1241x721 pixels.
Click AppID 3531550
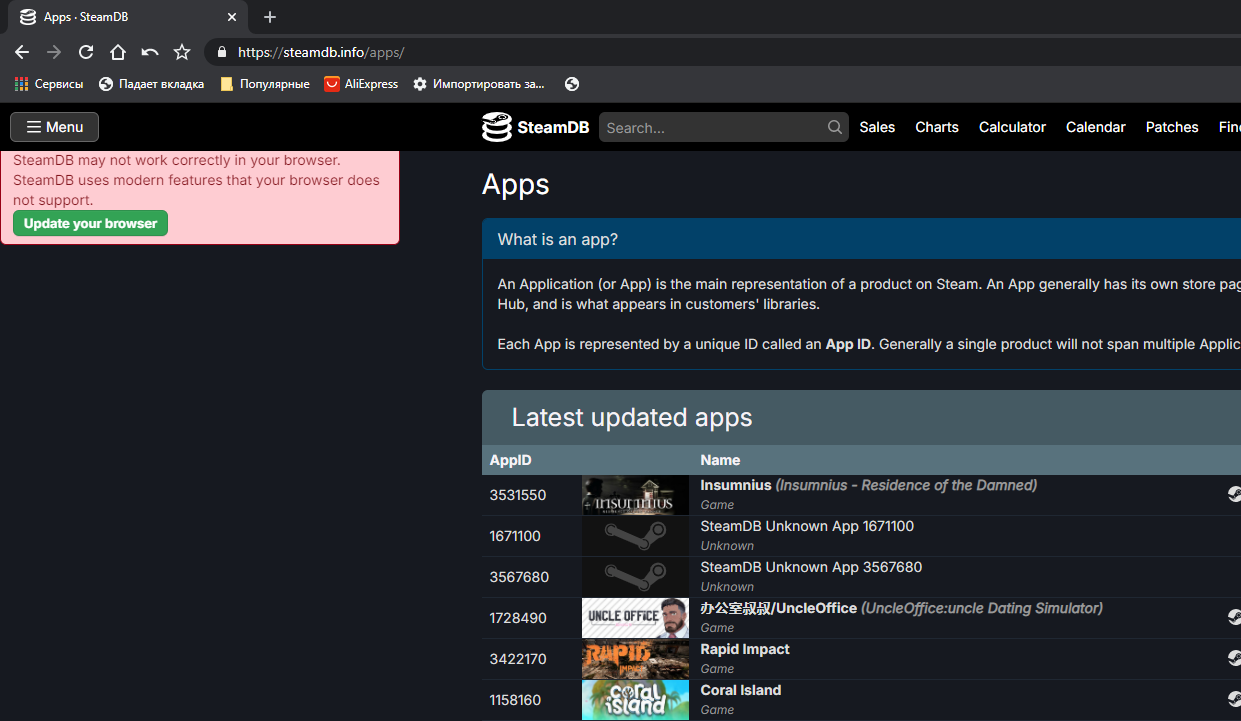518,495
